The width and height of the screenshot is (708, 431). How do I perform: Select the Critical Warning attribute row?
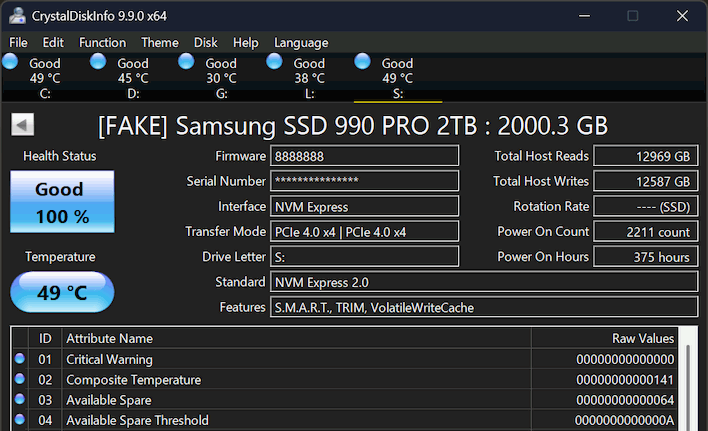(345, 359)
